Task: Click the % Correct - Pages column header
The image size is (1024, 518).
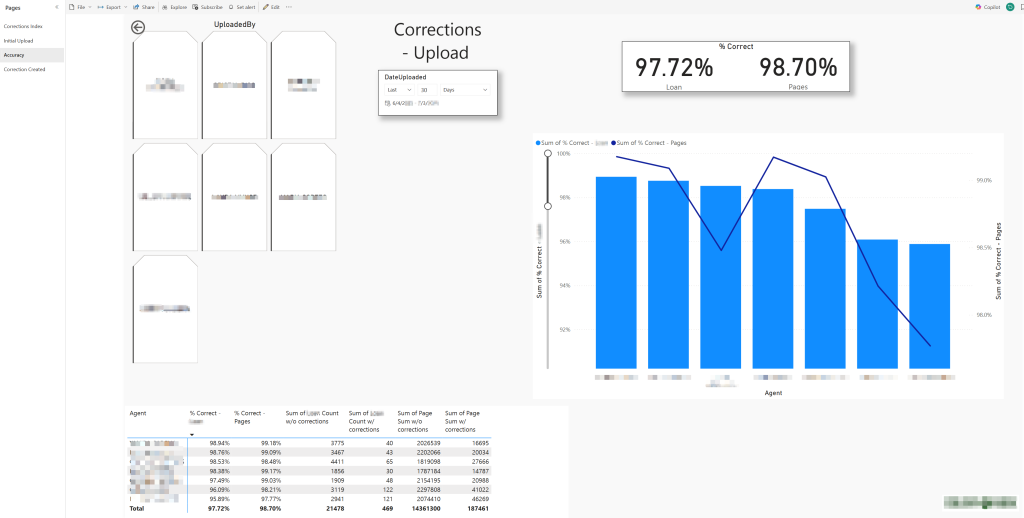Action: tap(249, 417)
